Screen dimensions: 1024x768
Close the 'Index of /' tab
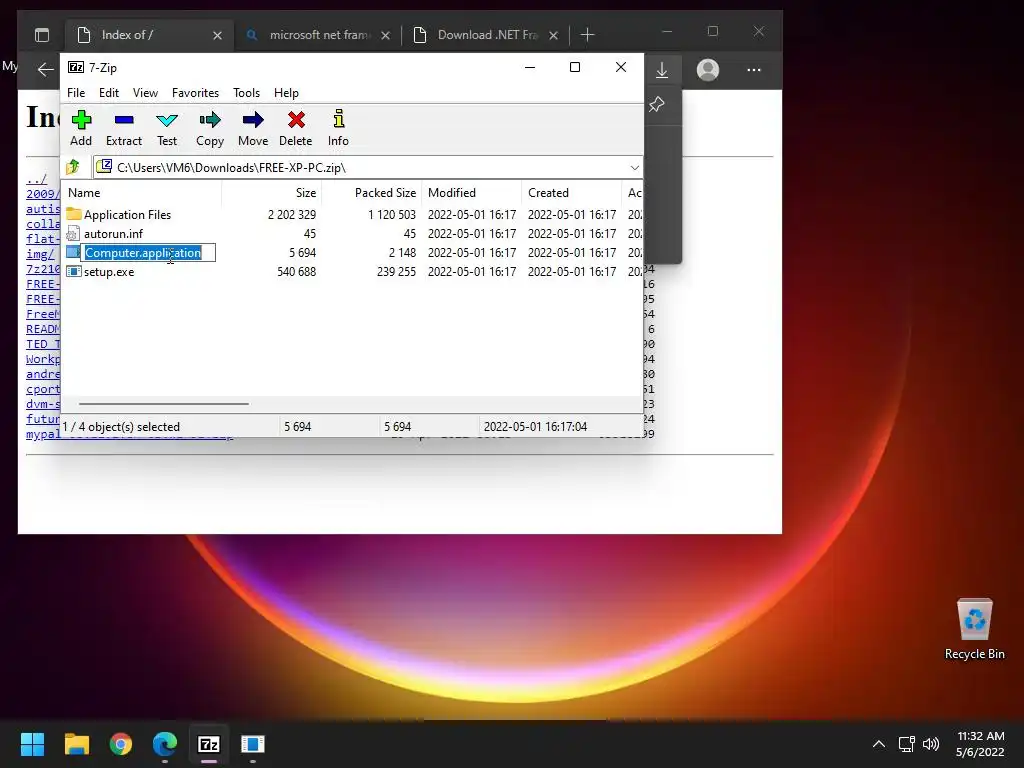coord(217,35)
